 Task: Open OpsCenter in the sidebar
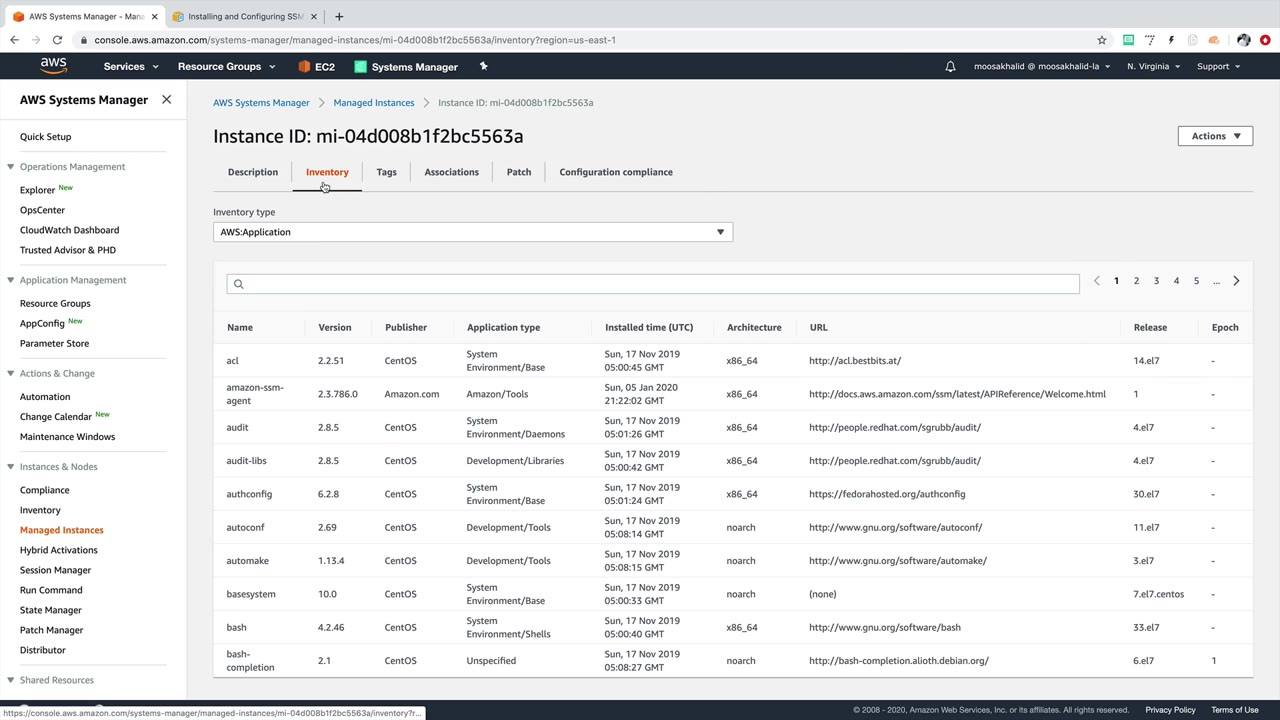[42, 210]
